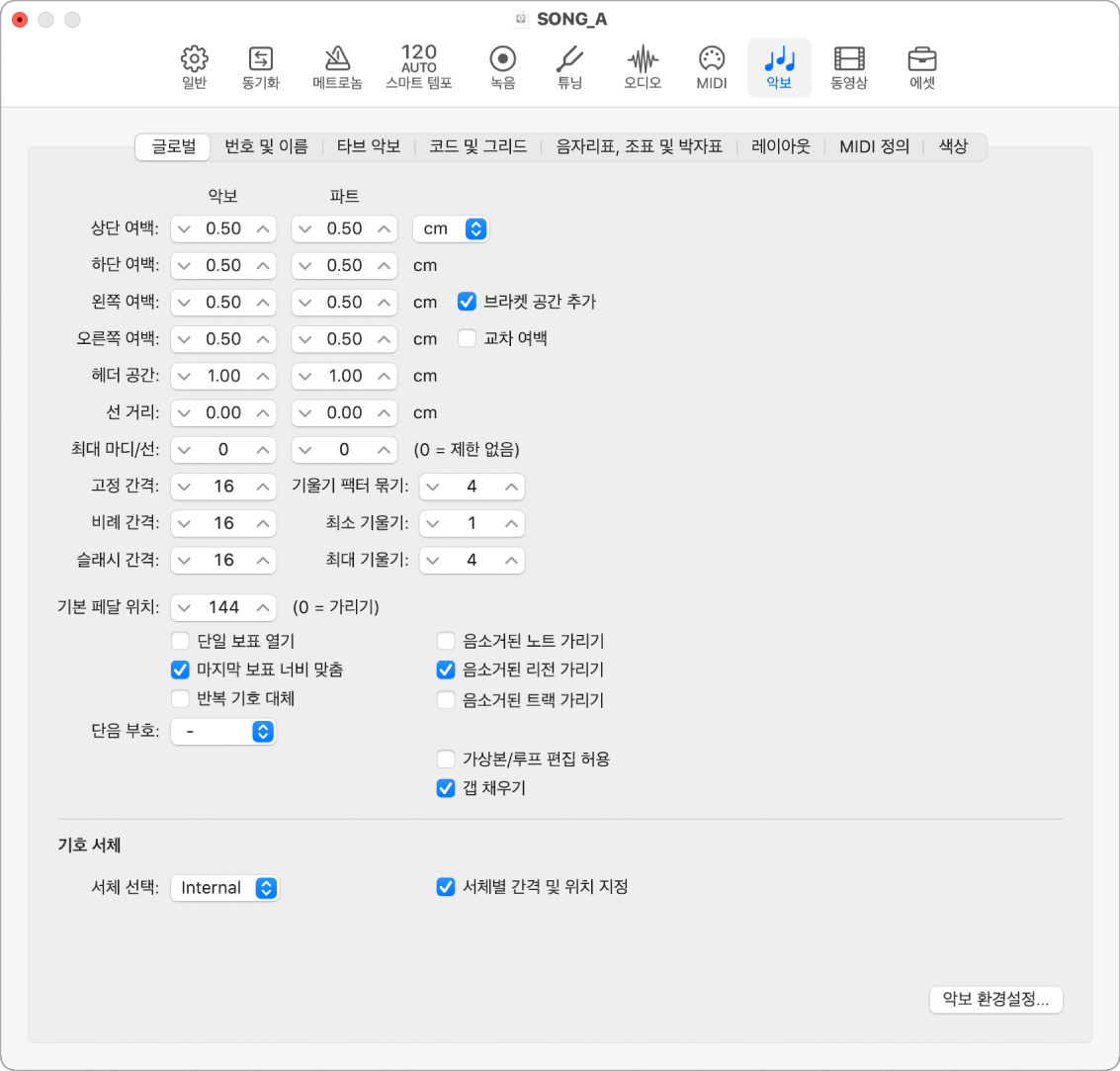Viewport: 1120px width, 1071px height.
Task: Open the 튜닝 tuning fork settings
Action: tap(569, 67)
